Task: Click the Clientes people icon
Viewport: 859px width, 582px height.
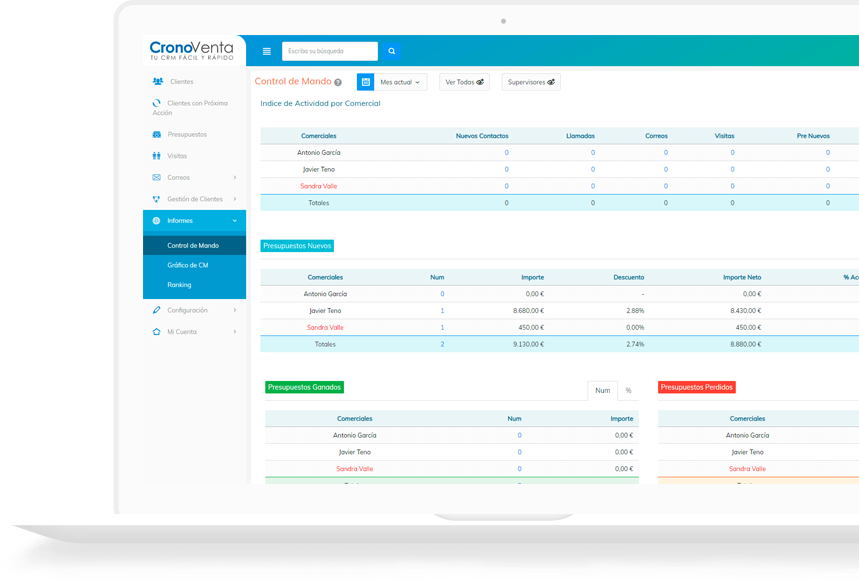Action: coord(157,82)
